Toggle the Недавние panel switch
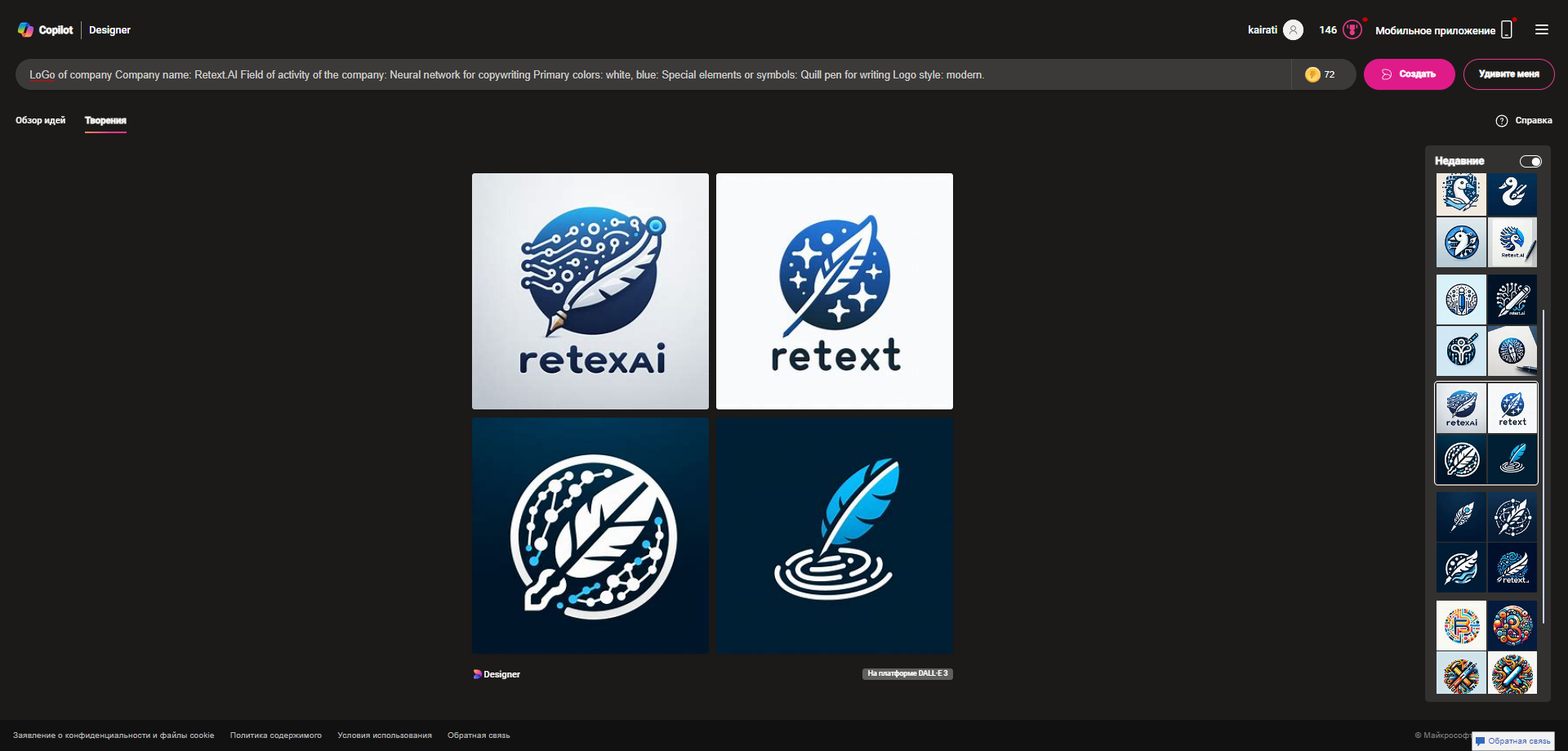Screen dimensions: 1568x751 click(x=1530, y=161)
